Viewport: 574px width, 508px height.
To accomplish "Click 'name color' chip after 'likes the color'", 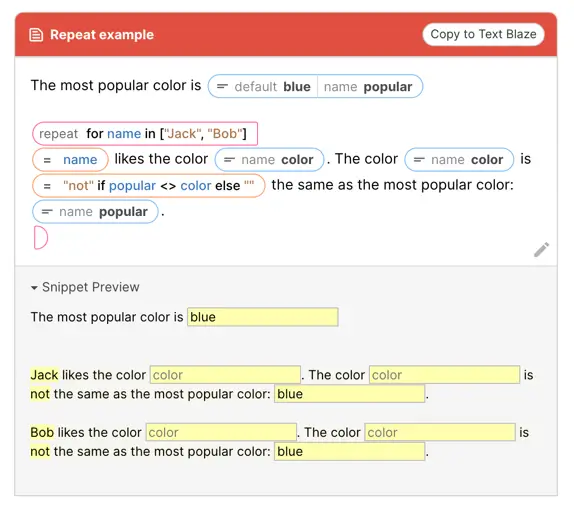I will pyautogui.click(x=269, y=160).
